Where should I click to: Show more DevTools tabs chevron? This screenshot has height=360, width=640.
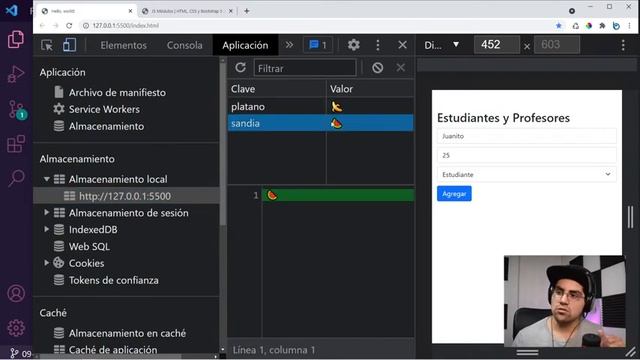[289, 45]
